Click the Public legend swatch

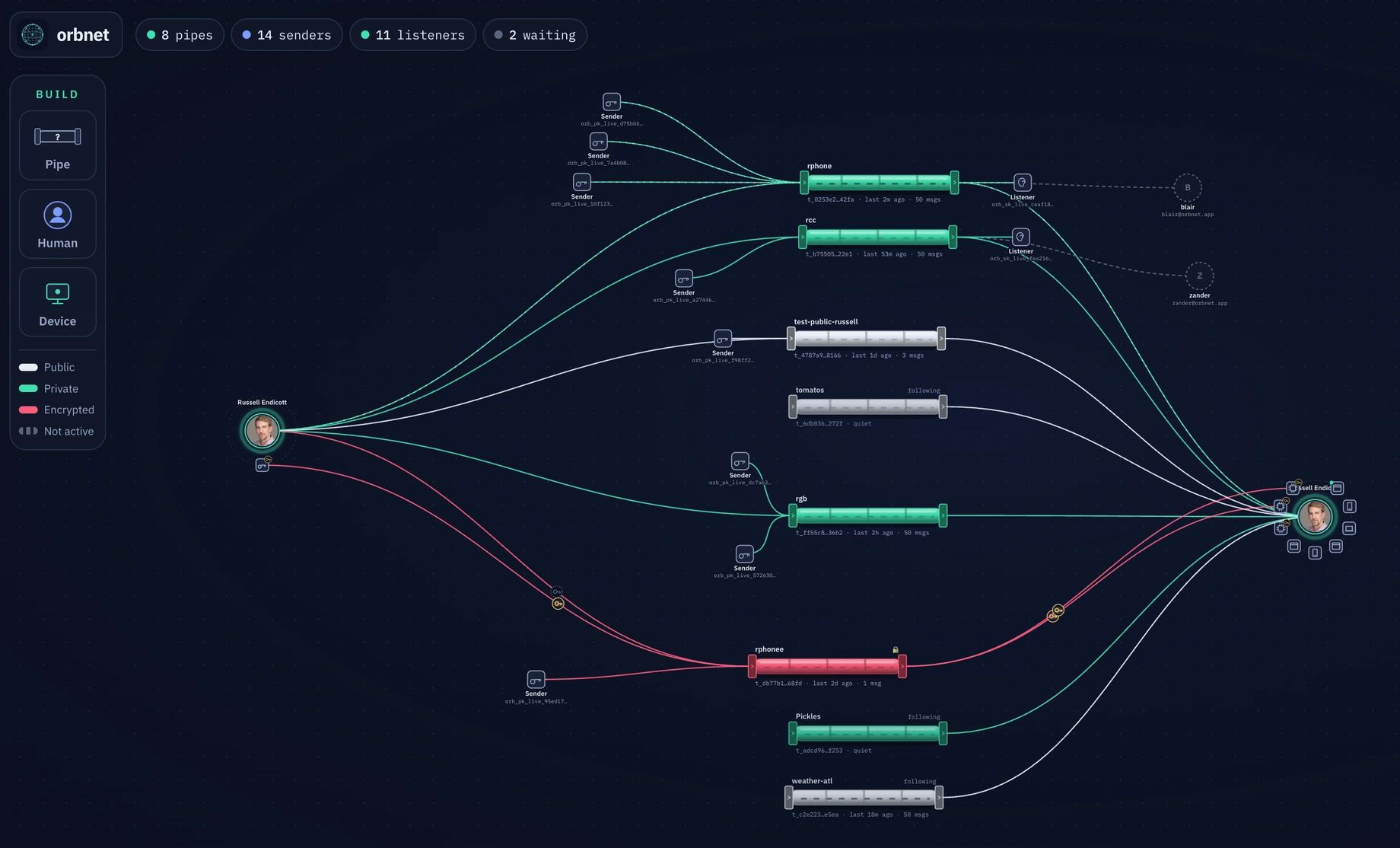(x=28, y=367)
